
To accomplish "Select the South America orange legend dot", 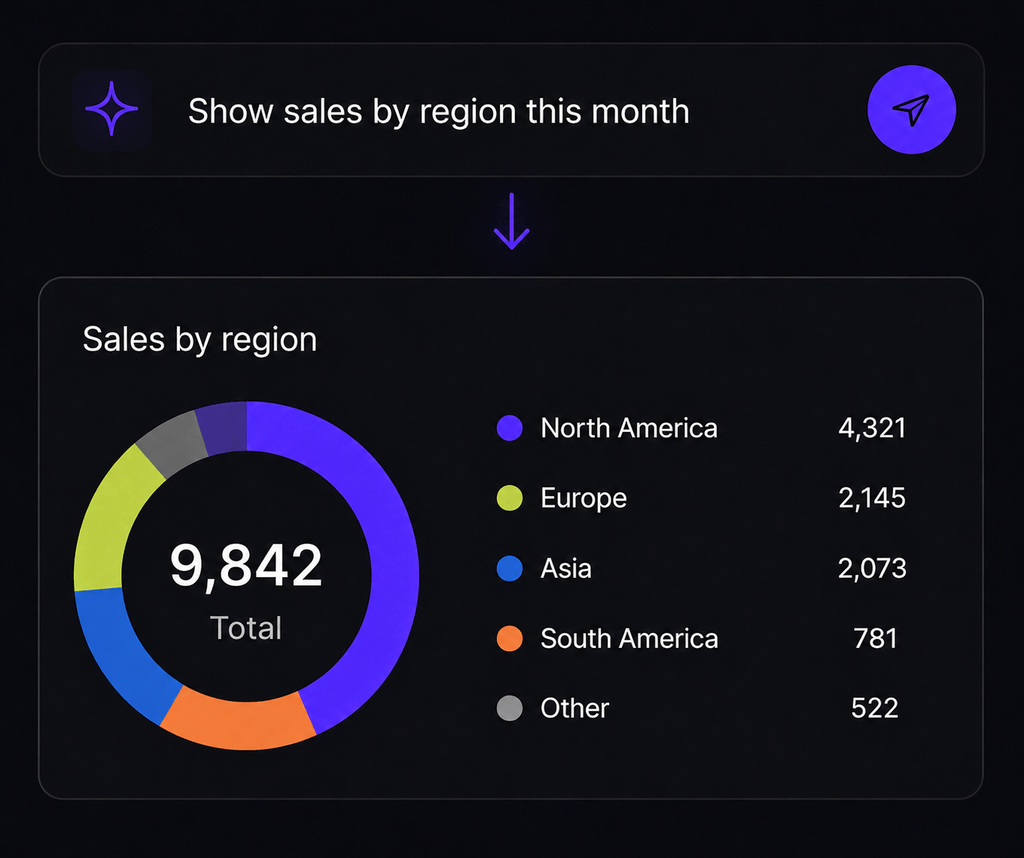I will click(x=509, y=639).
